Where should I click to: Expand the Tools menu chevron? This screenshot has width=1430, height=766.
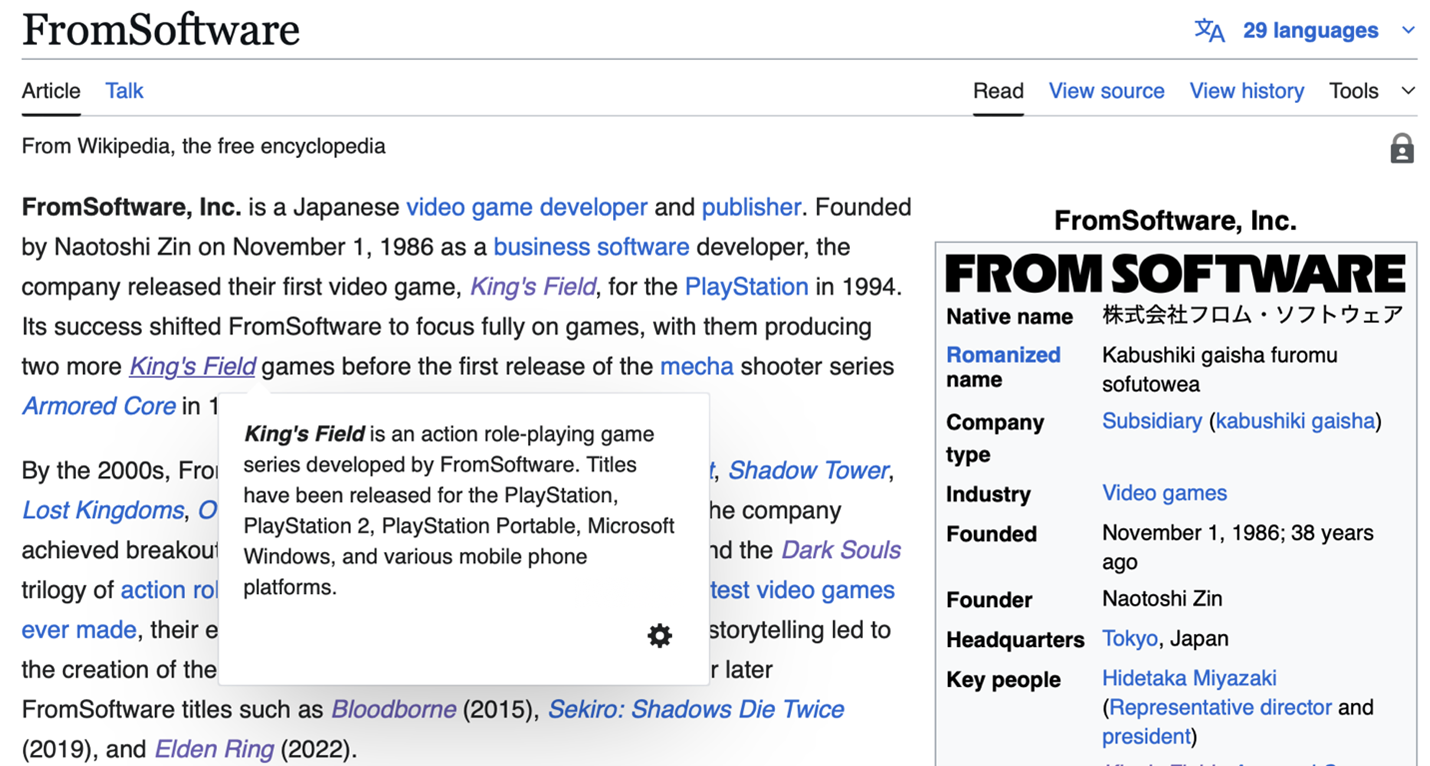(x=1408, y=91)
